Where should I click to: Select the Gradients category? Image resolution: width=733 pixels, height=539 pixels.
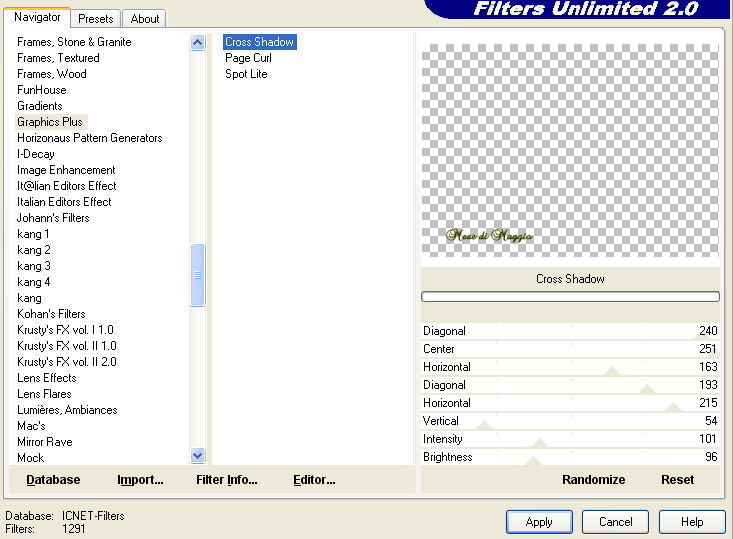point(40,106)
